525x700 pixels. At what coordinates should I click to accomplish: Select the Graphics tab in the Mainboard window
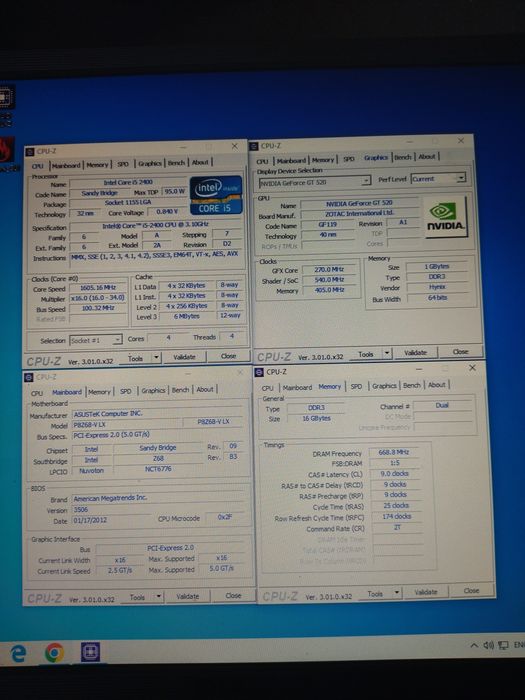point(153,390)
